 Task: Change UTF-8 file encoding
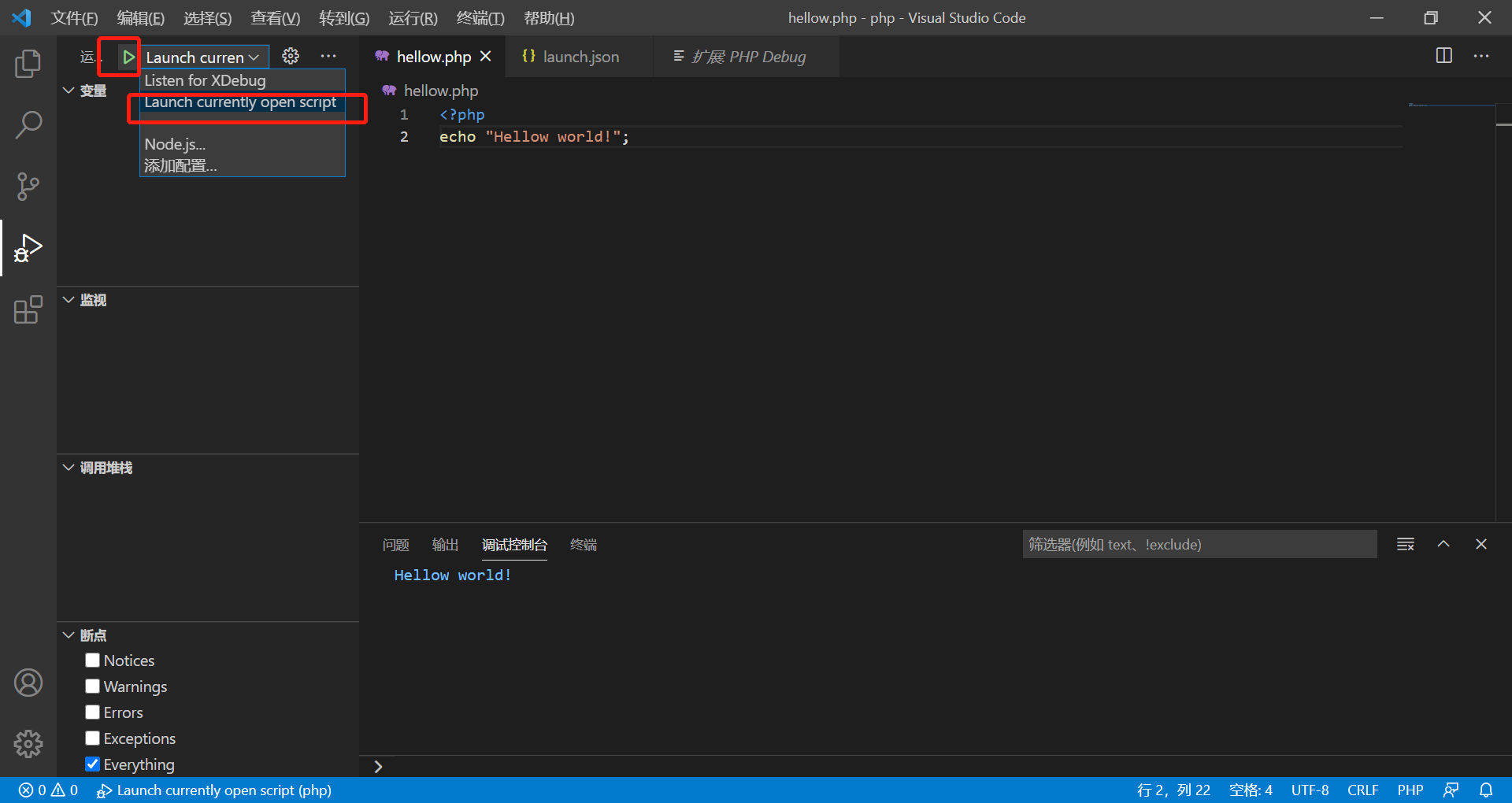click(1310, 790)
